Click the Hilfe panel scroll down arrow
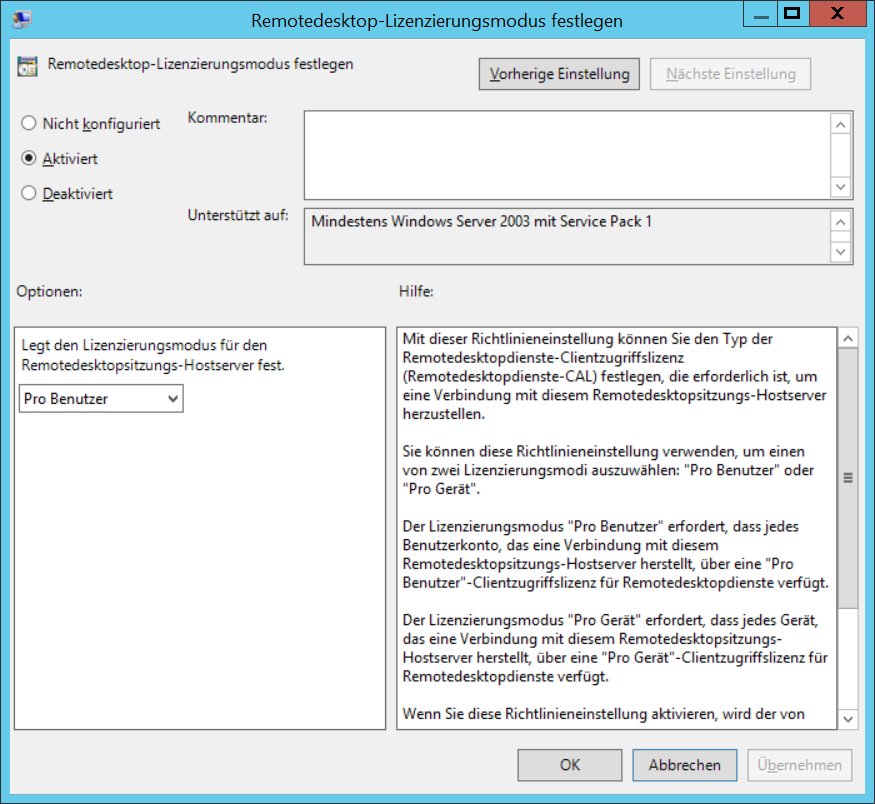The image size is (875, 804). [x=848, y=718]
